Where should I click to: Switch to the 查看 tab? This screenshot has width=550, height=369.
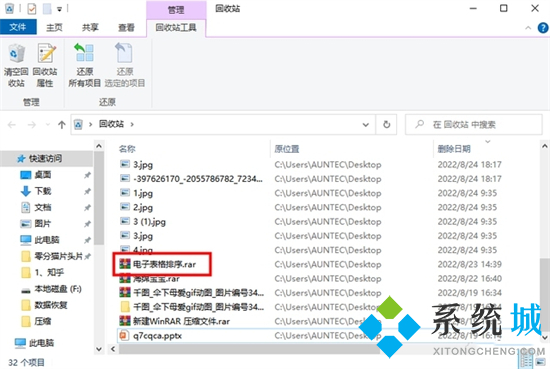click(x=126, y=27)
